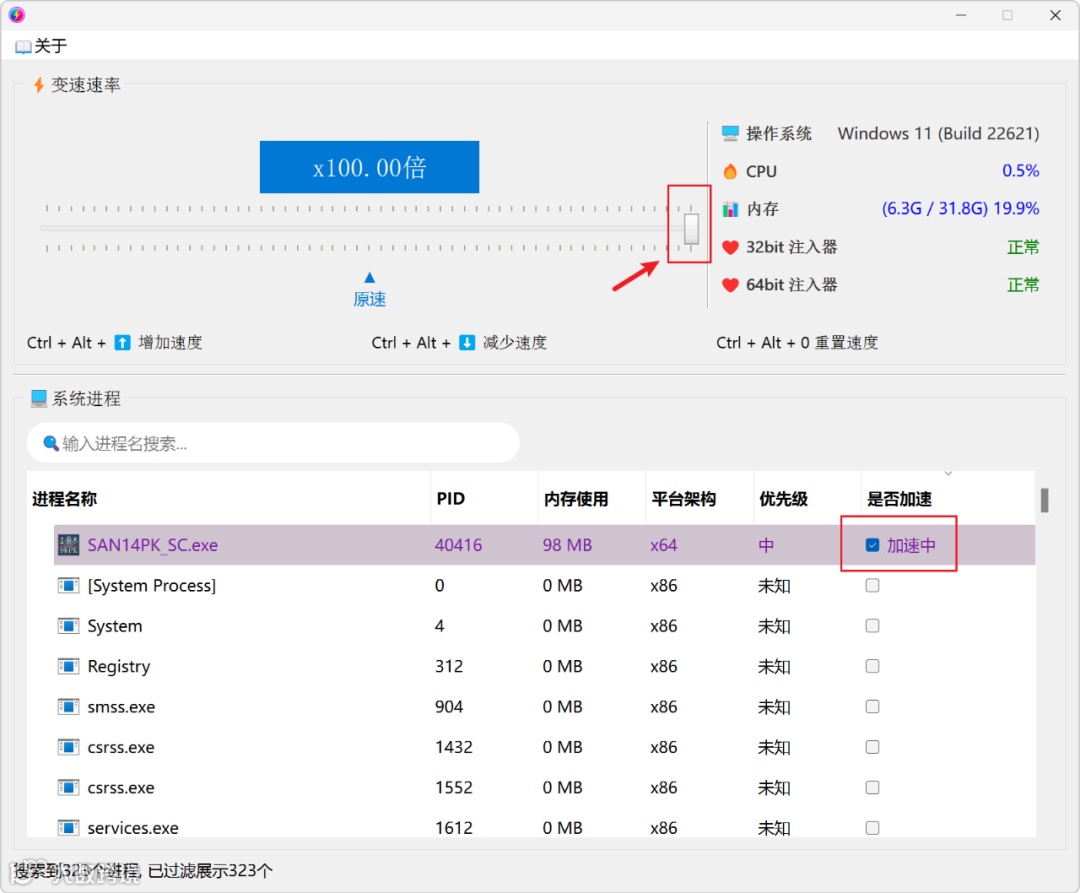The width and height of the screenshot is (1080, 893).
Task: Enable acceleration for csrss.exe PID 1432
Action: click(872, 747)
